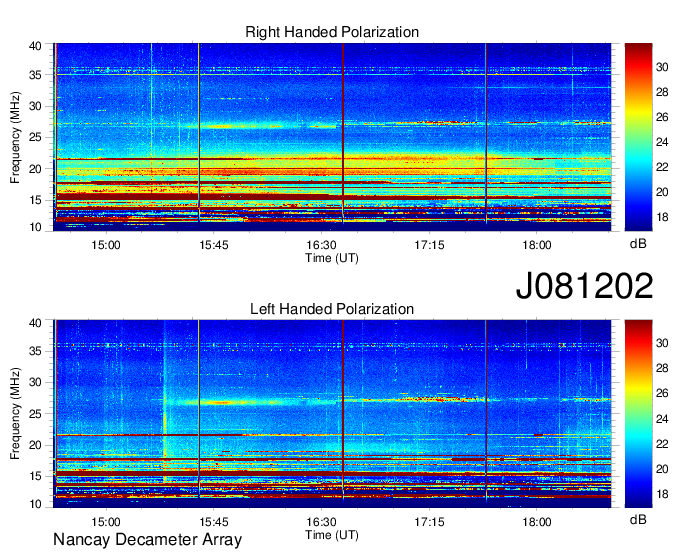This screenshot has width=680, height=552.
Task: Click the right-handed polarization spectrogram image
Action: point(332,137)
